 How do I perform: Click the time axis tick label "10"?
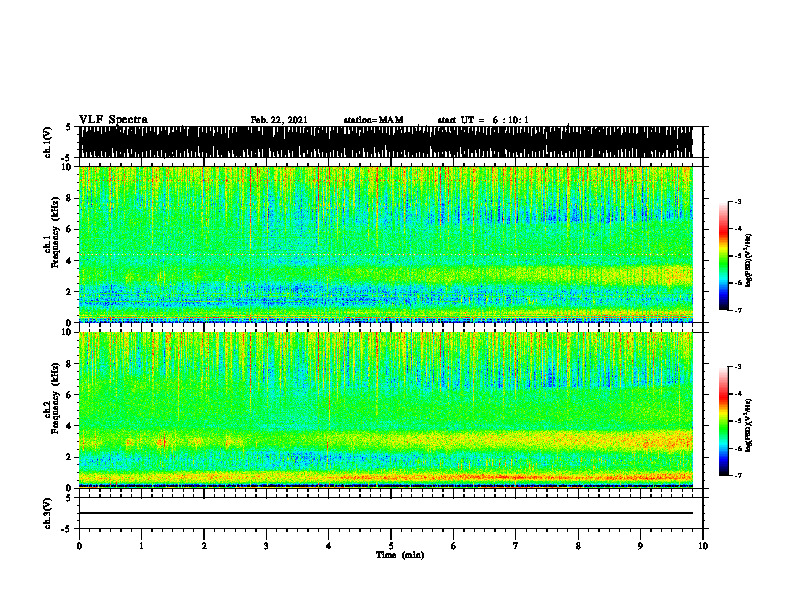(703, 546)
